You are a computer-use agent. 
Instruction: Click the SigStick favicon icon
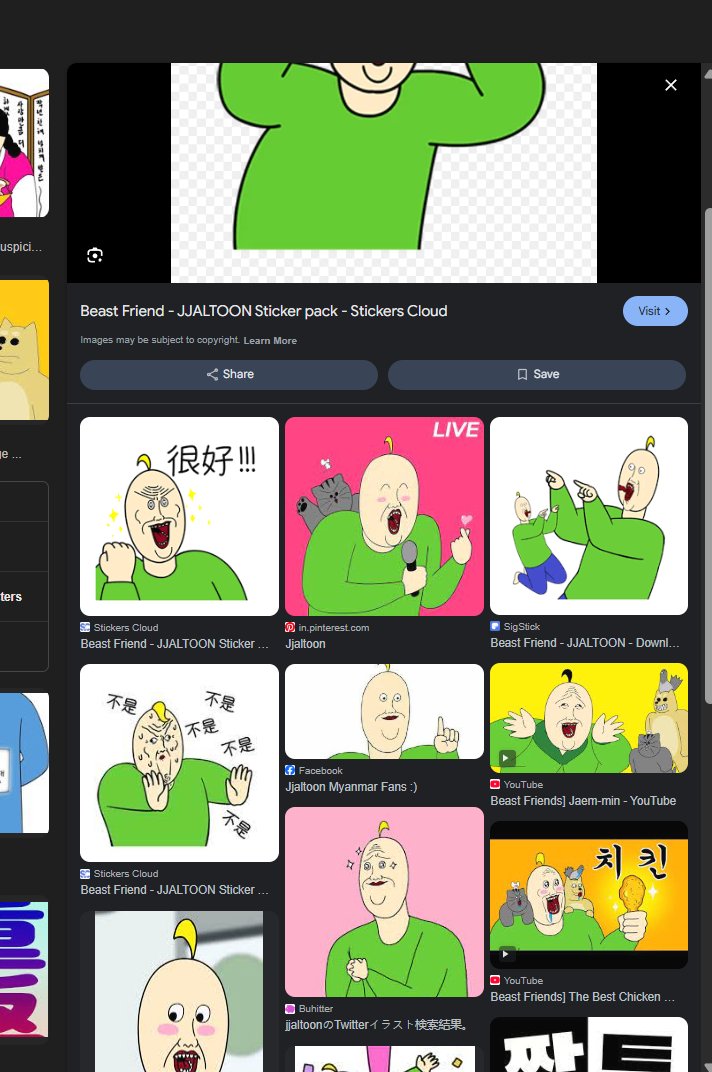tap(495, 626)
